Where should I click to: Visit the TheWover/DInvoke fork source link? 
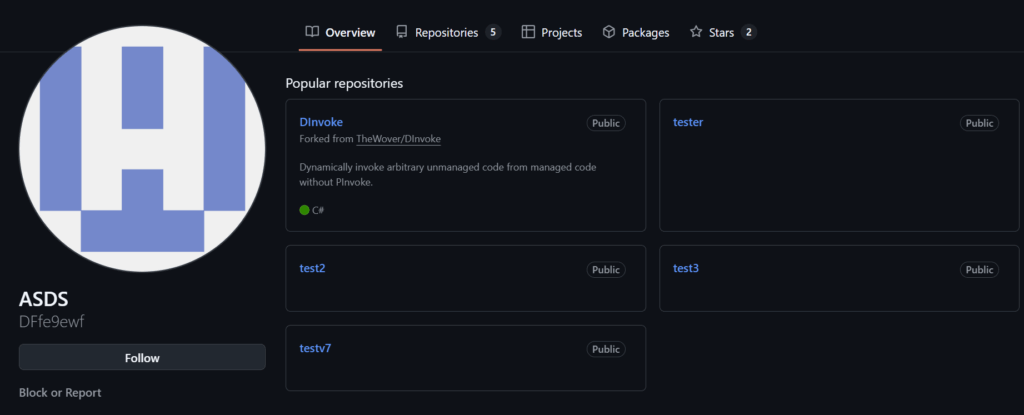click(398, 139)
